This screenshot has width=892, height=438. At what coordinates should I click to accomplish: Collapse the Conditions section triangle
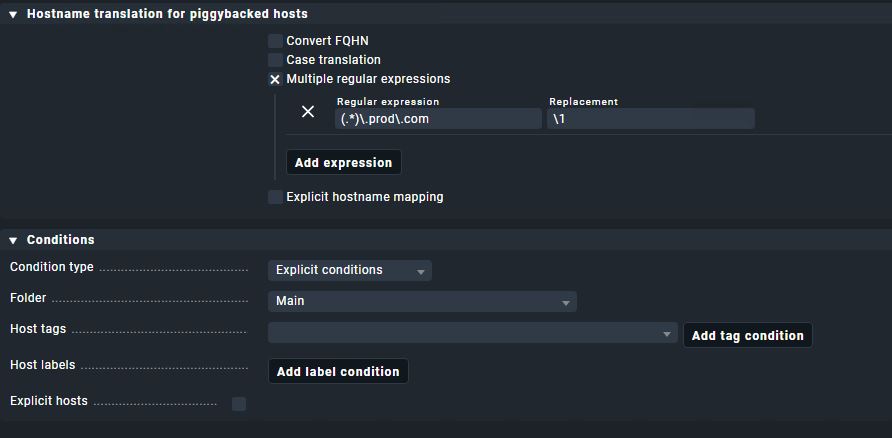point(13,240)
